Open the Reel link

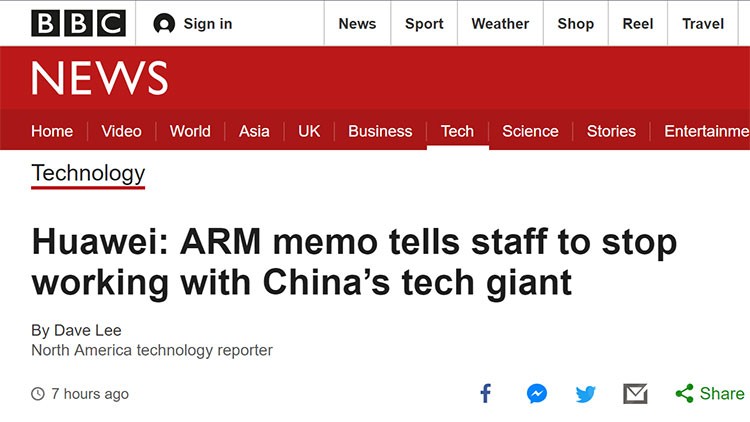638,24
